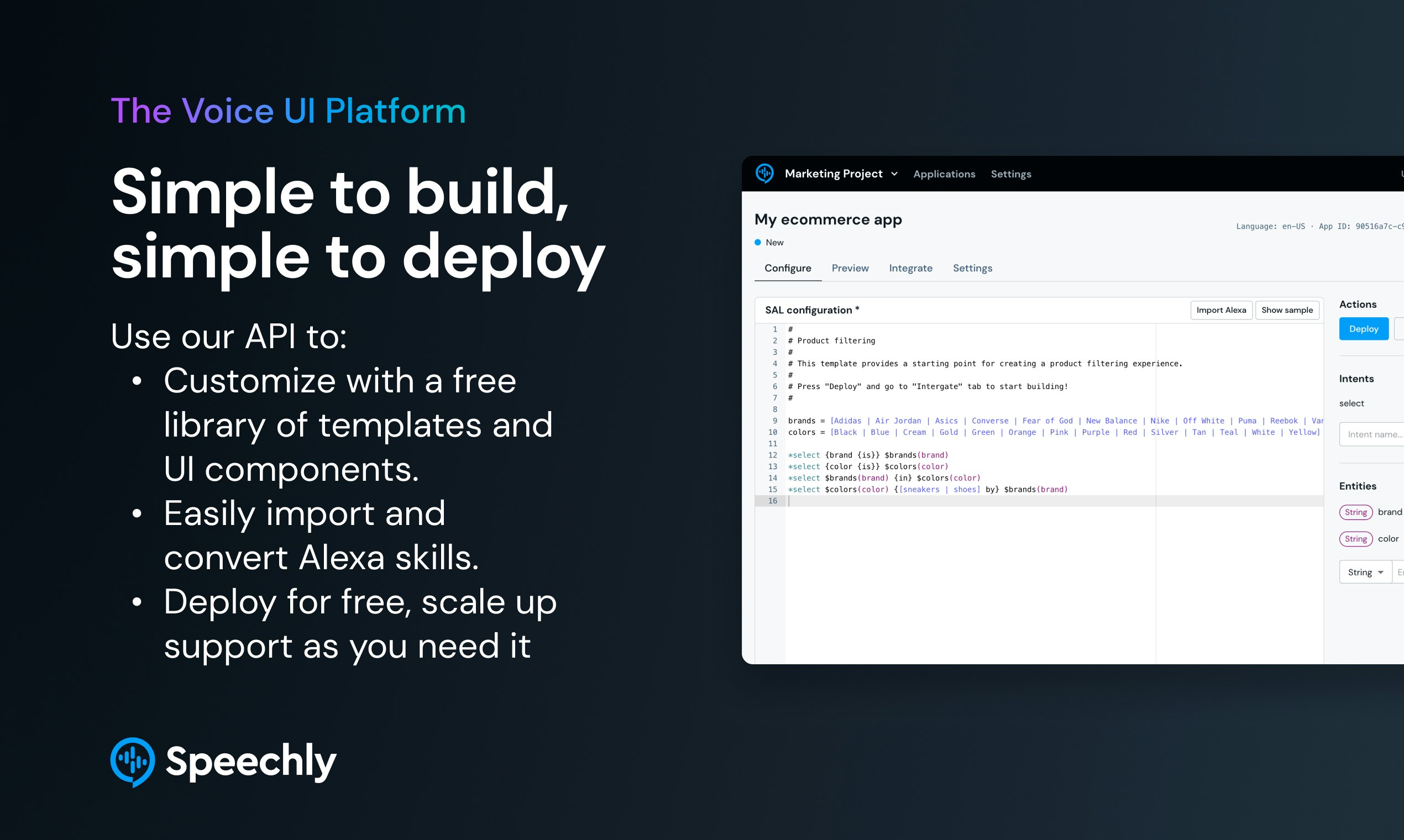Click the Import Alexa button
Viewport: 1404px width, 840px height.
(1221, 309)
